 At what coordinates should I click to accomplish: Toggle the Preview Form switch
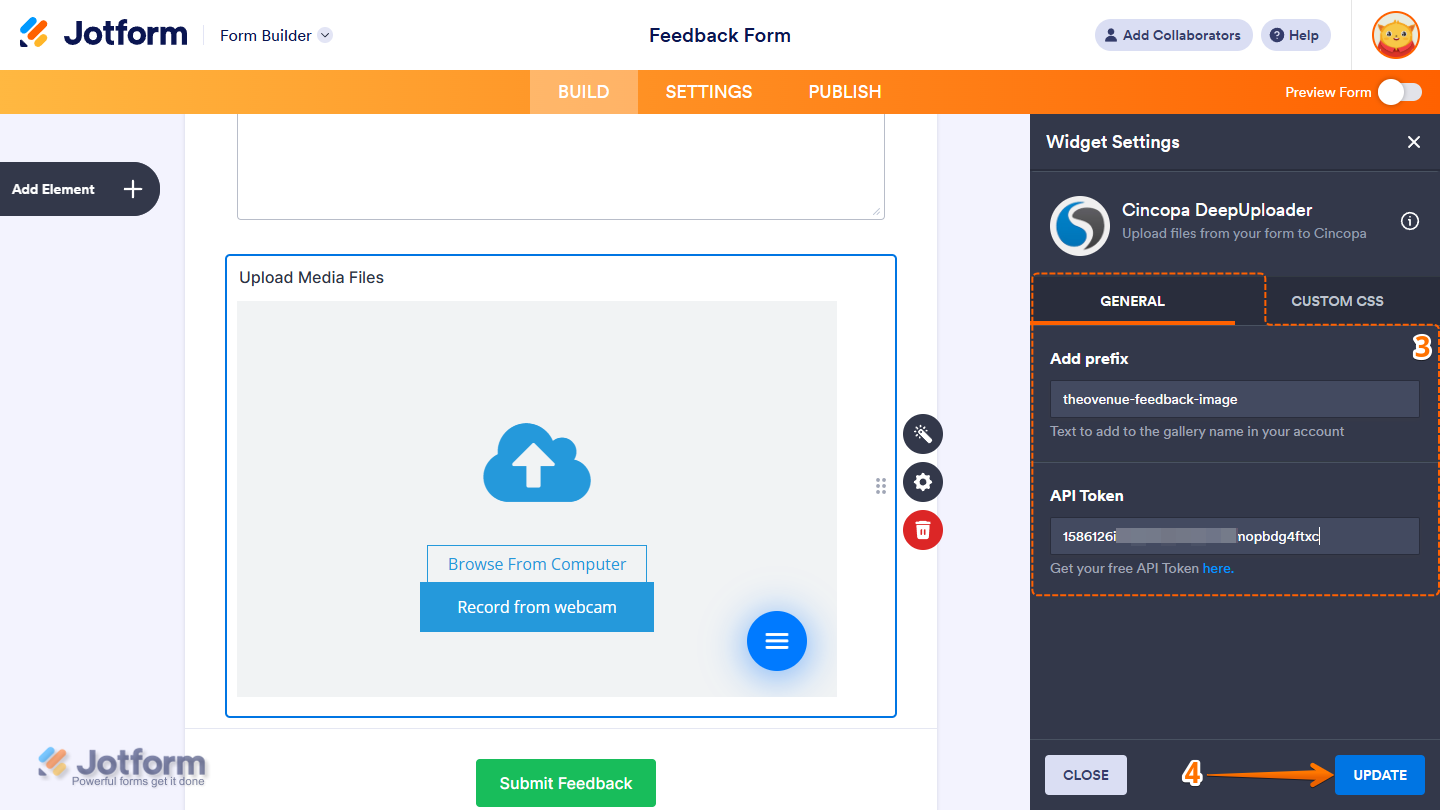pyautogui.click(x=1399, y=92)
